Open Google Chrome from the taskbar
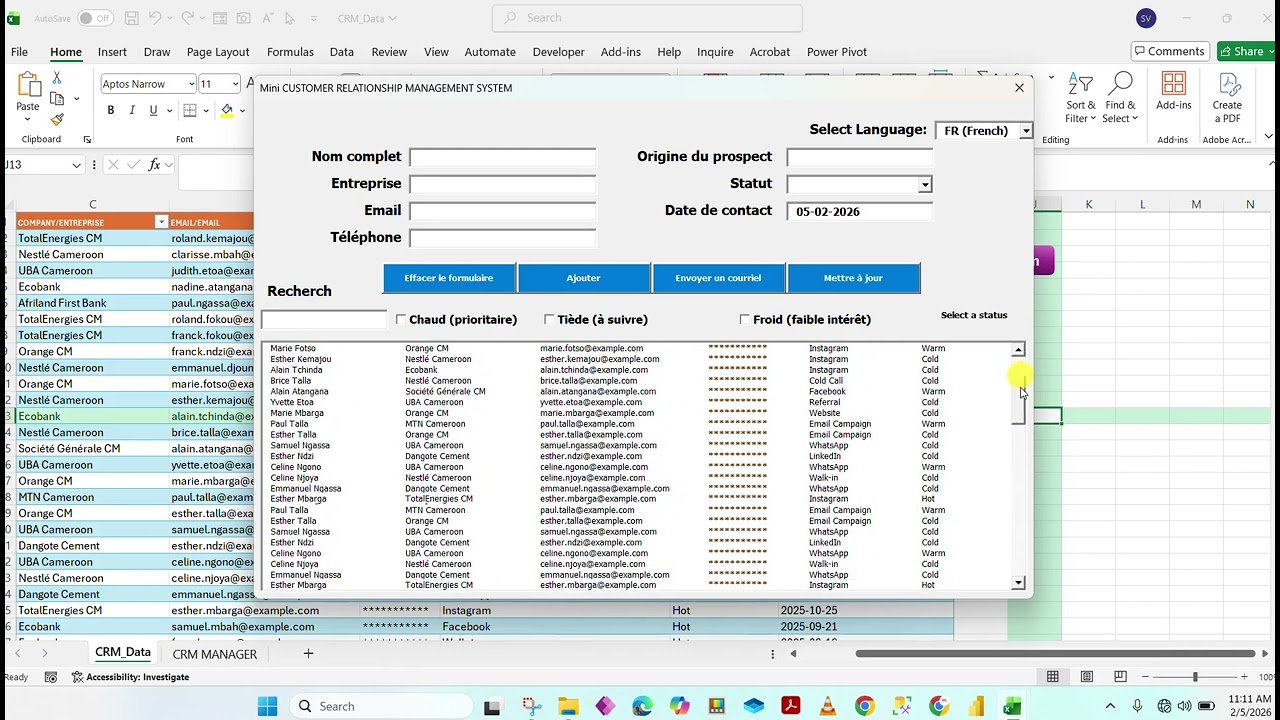 865,706
